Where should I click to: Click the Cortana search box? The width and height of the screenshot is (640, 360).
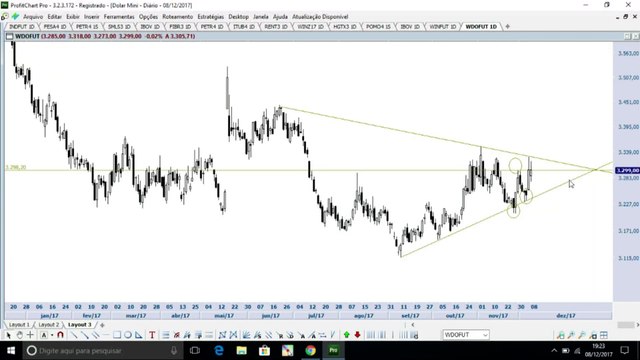tap(102, 350)
